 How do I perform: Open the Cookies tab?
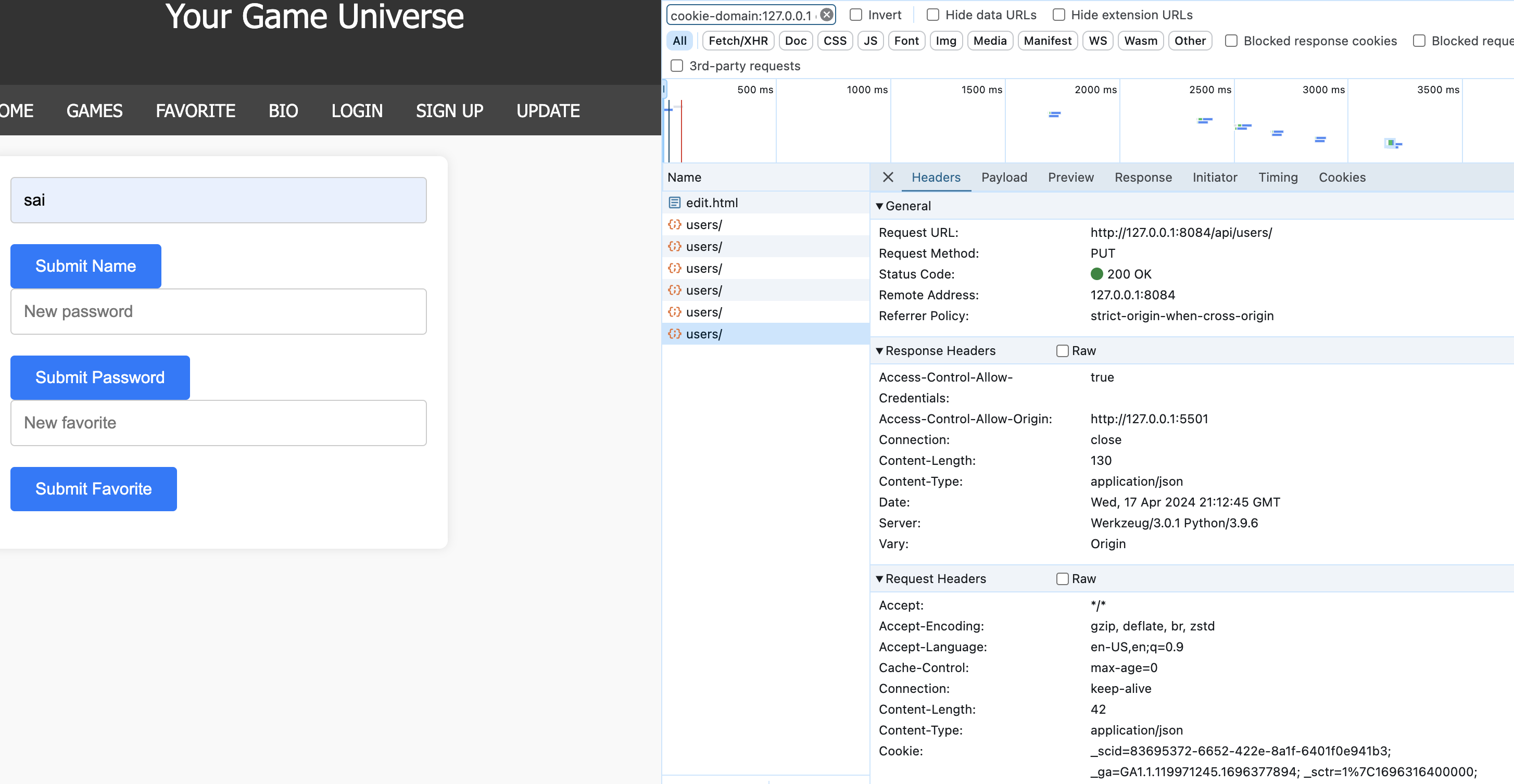coord(1342,177)
